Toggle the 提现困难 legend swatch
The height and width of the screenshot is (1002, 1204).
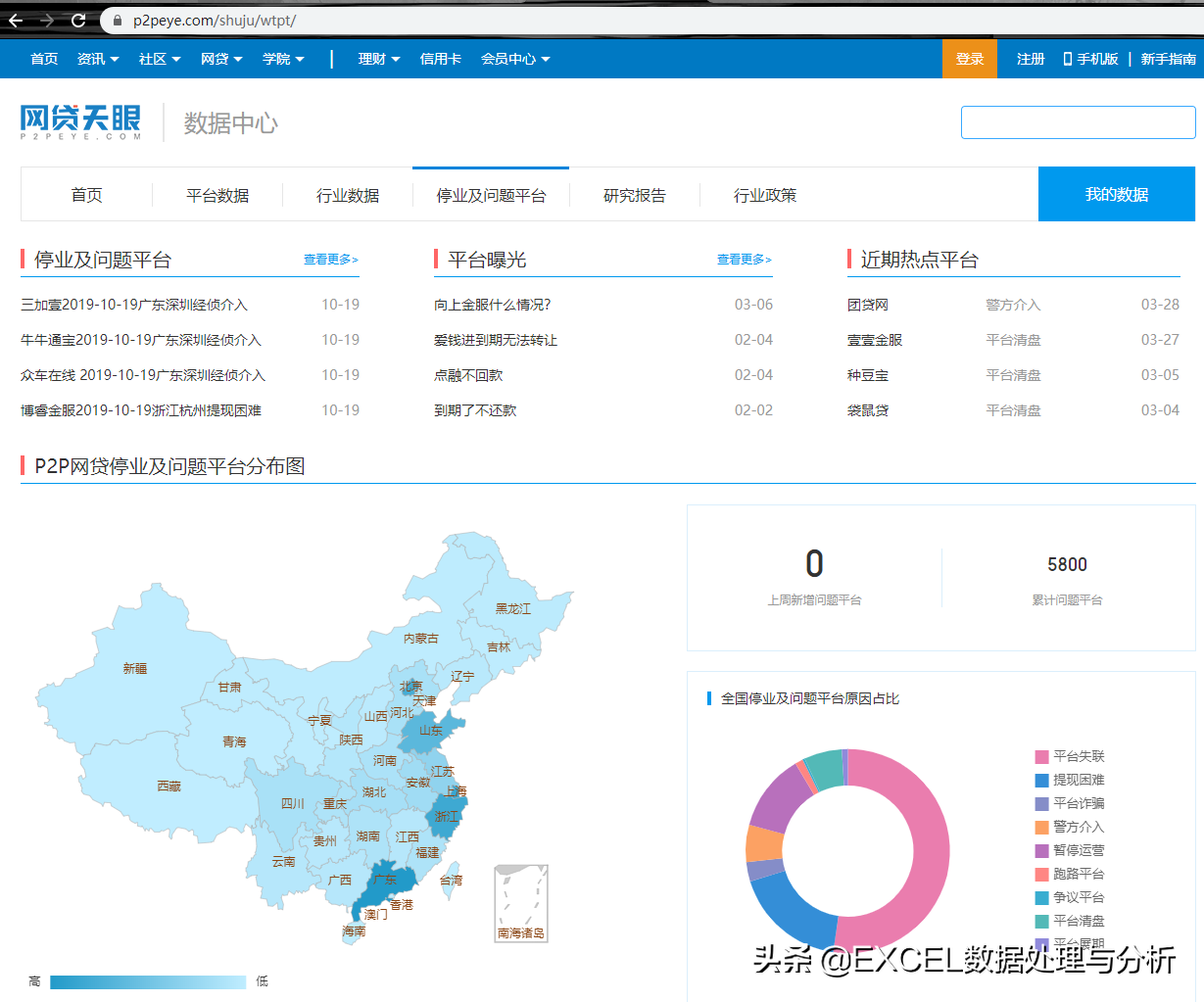[1042, 780]
